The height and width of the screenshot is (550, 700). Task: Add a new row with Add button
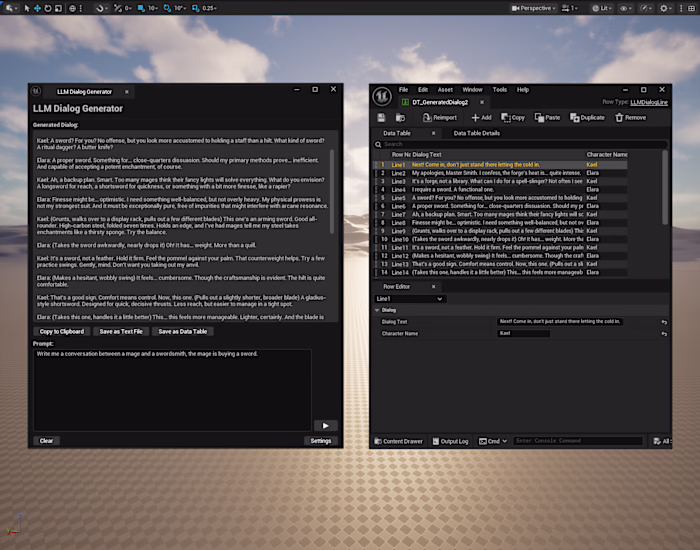[x=481, y=117]
